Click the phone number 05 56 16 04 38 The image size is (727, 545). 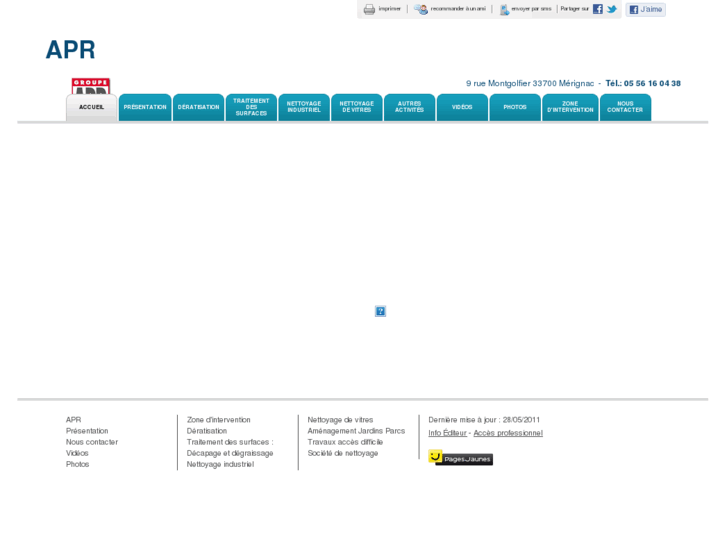coord(652,83)
